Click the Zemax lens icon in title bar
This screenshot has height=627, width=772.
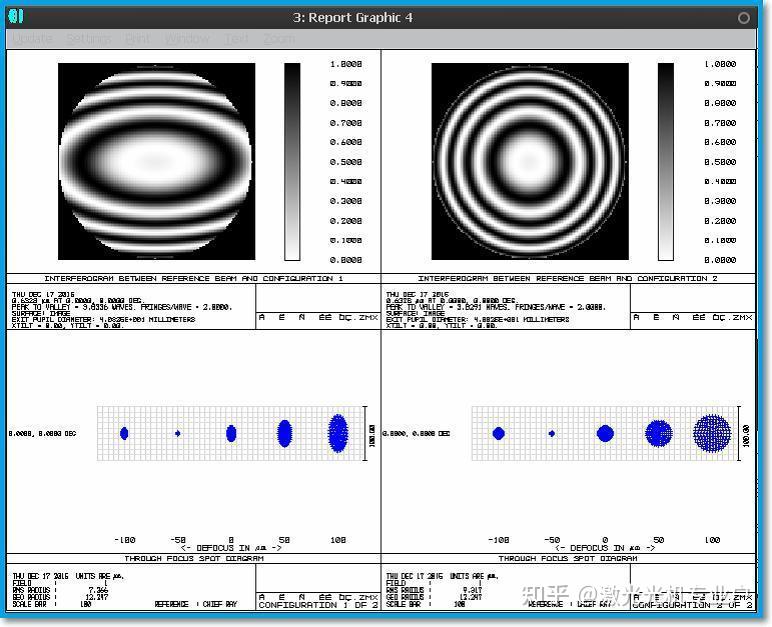point(16,17)
